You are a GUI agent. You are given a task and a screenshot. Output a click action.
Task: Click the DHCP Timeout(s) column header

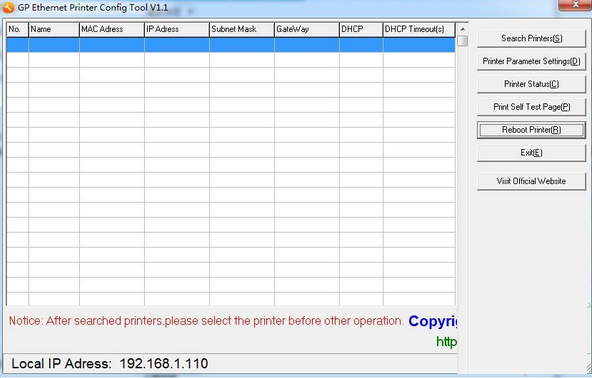tap(419, 29)
